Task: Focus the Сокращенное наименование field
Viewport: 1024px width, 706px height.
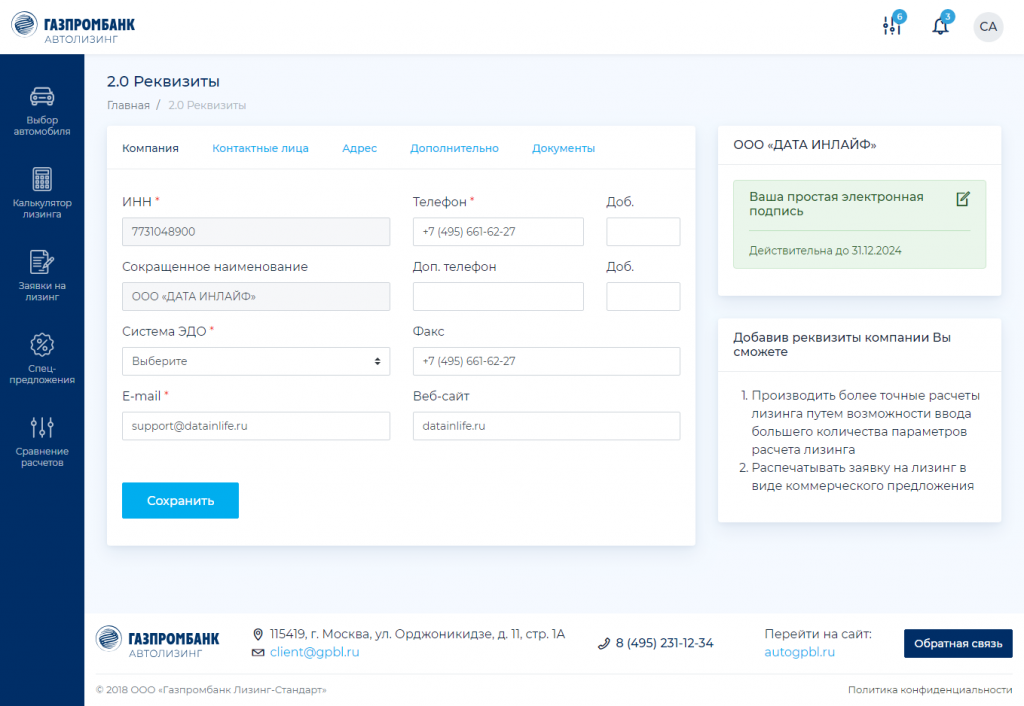Action: pyautogui.click(x=256, y=297)
